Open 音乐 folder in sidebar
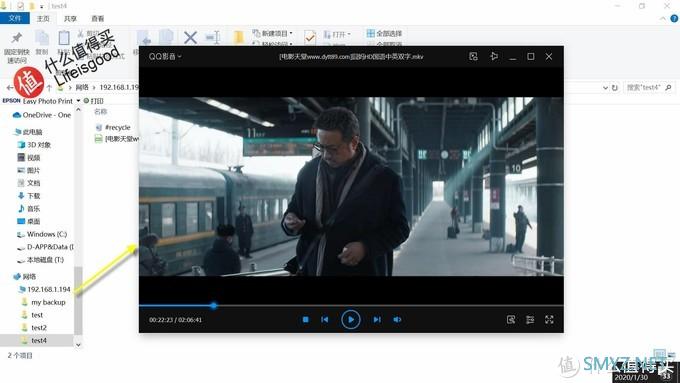The width and height of the screenshot is (680, 383). click(x=29, y=209)
